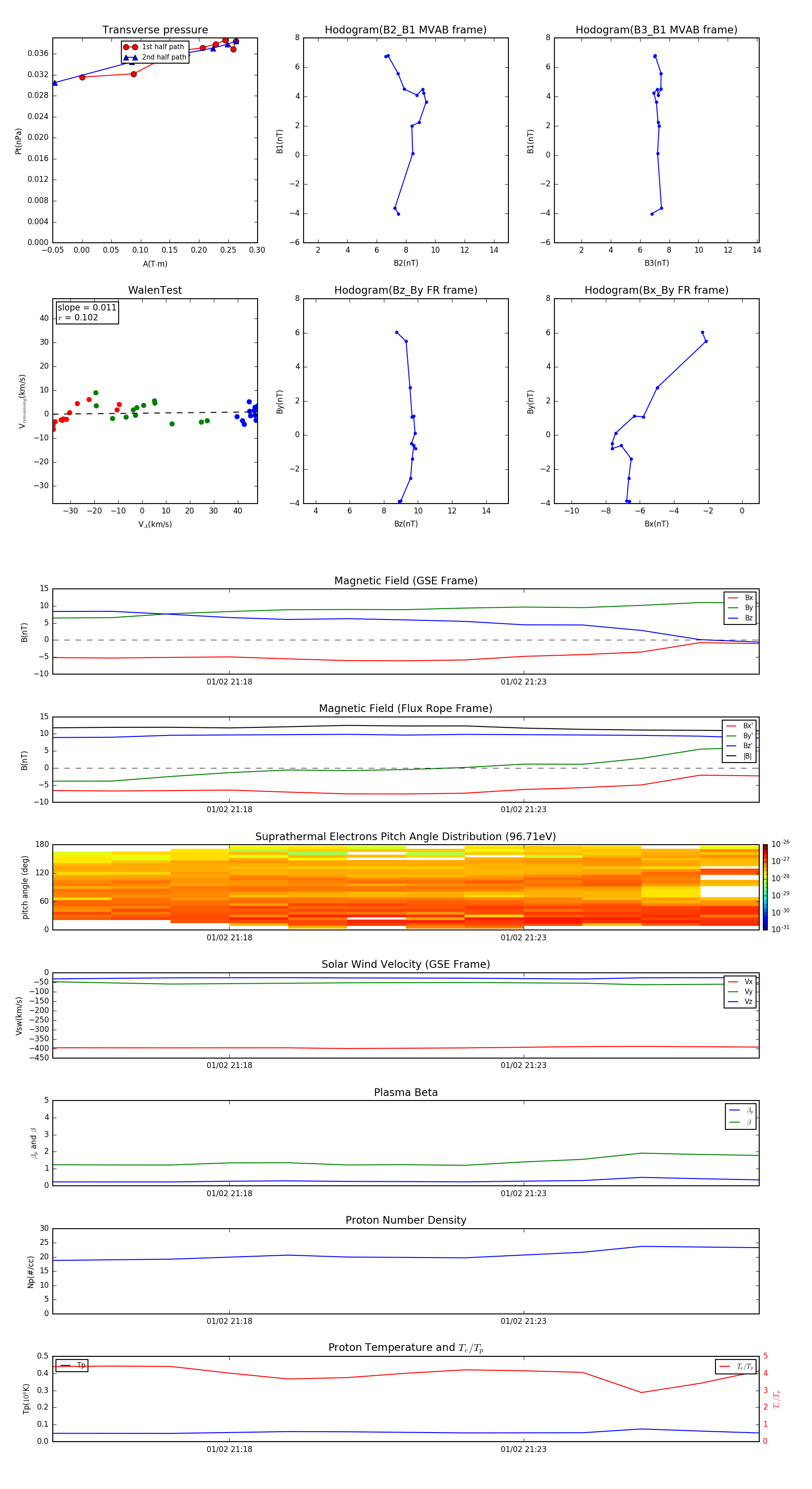Select "Vx" in the solar wind legend
Screen dimensions: 812x1489
(741, 981)
